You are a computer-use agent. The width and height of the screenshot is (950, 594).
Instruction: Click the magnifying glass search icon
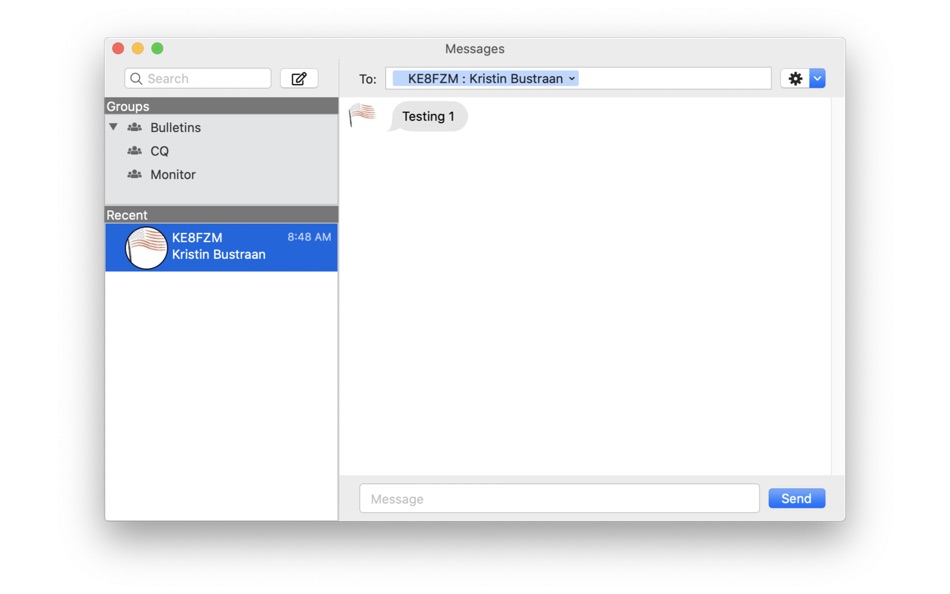pos(137,78)
